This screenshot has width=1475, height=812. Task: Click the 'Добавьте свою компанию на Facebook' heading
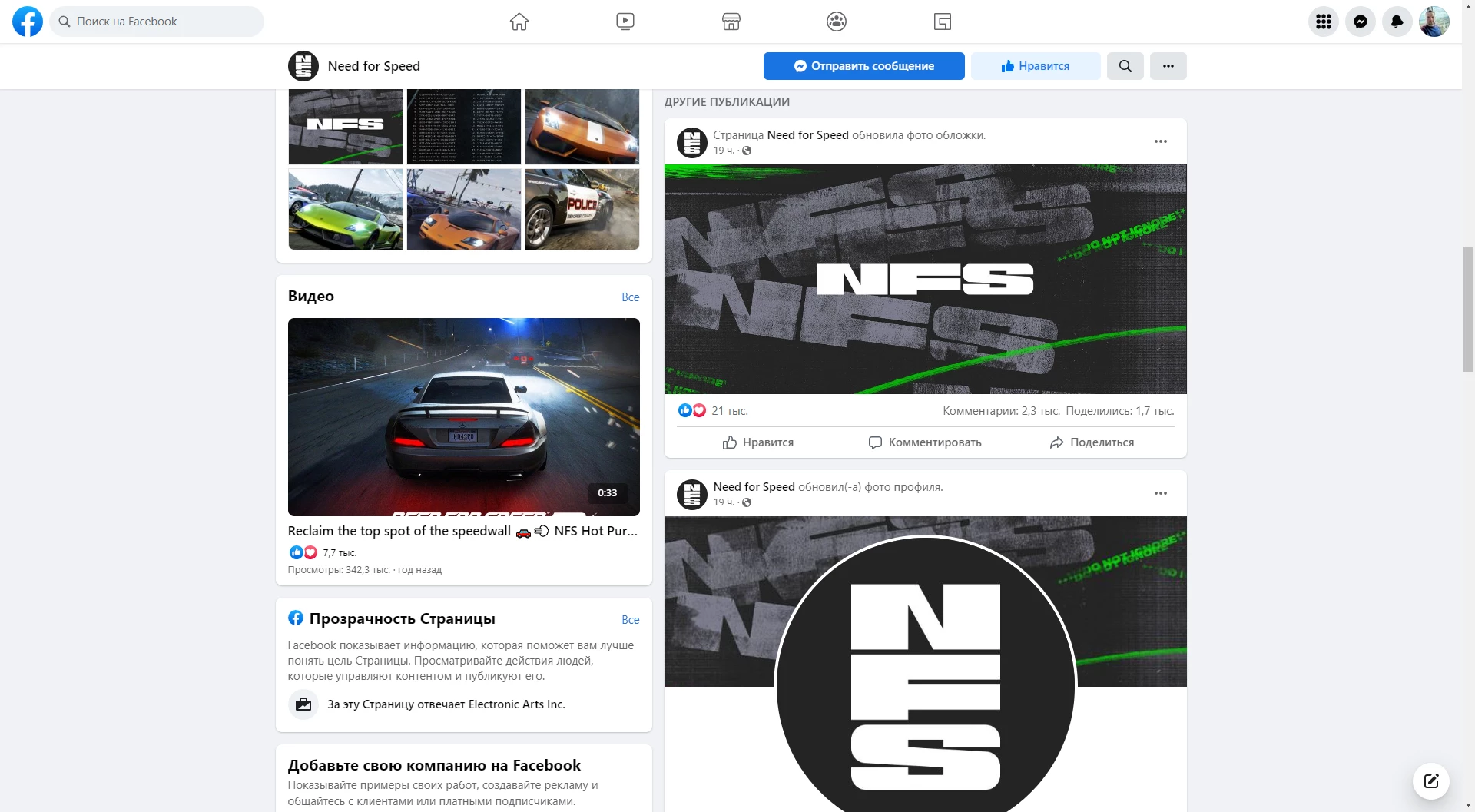(x=434, y=765)
